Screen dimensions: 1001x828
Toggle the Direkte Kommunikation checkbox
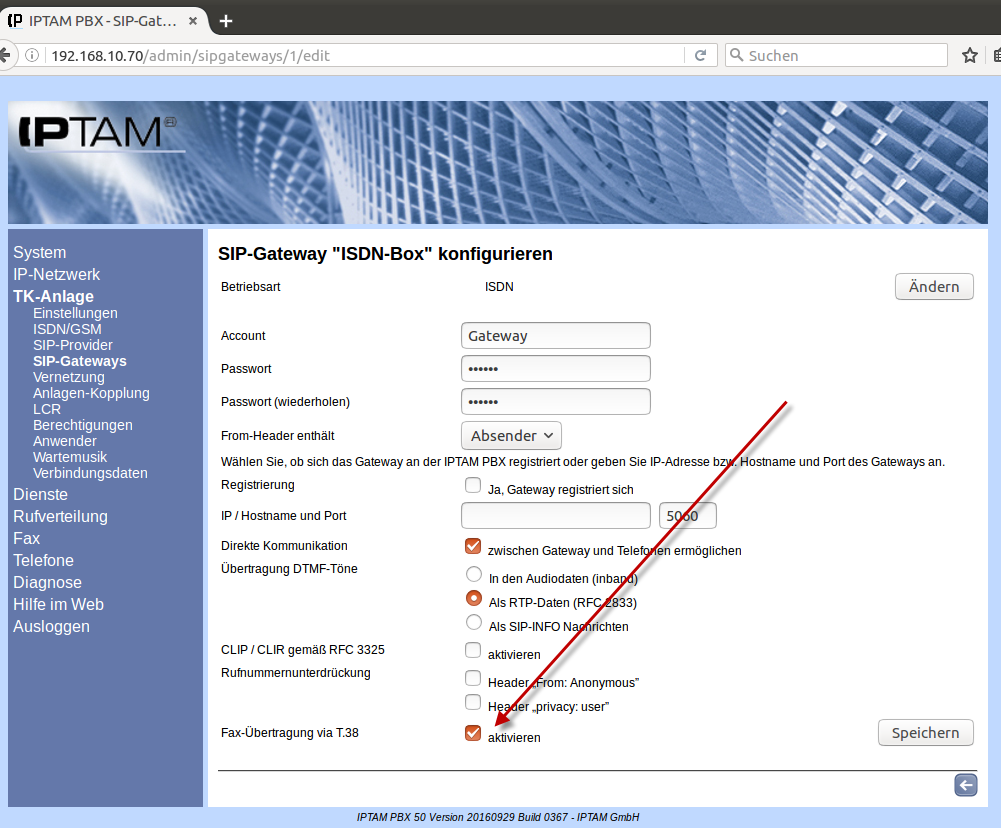point(473,547)
